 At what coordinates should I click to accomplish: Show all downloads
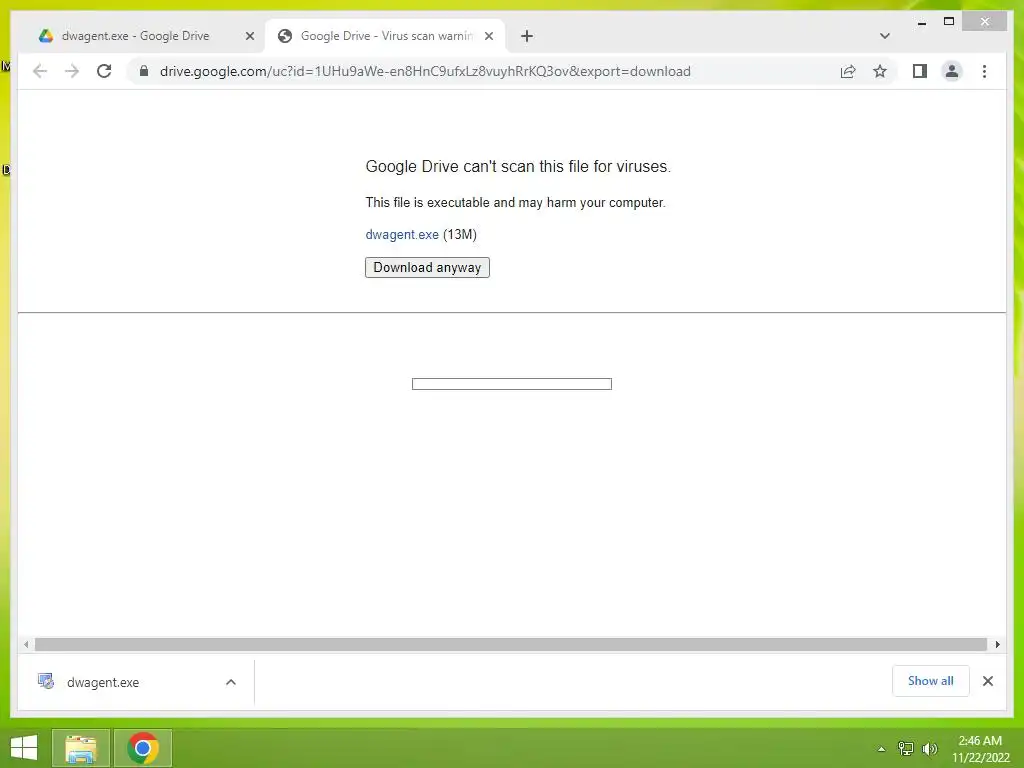pos(931,681)
